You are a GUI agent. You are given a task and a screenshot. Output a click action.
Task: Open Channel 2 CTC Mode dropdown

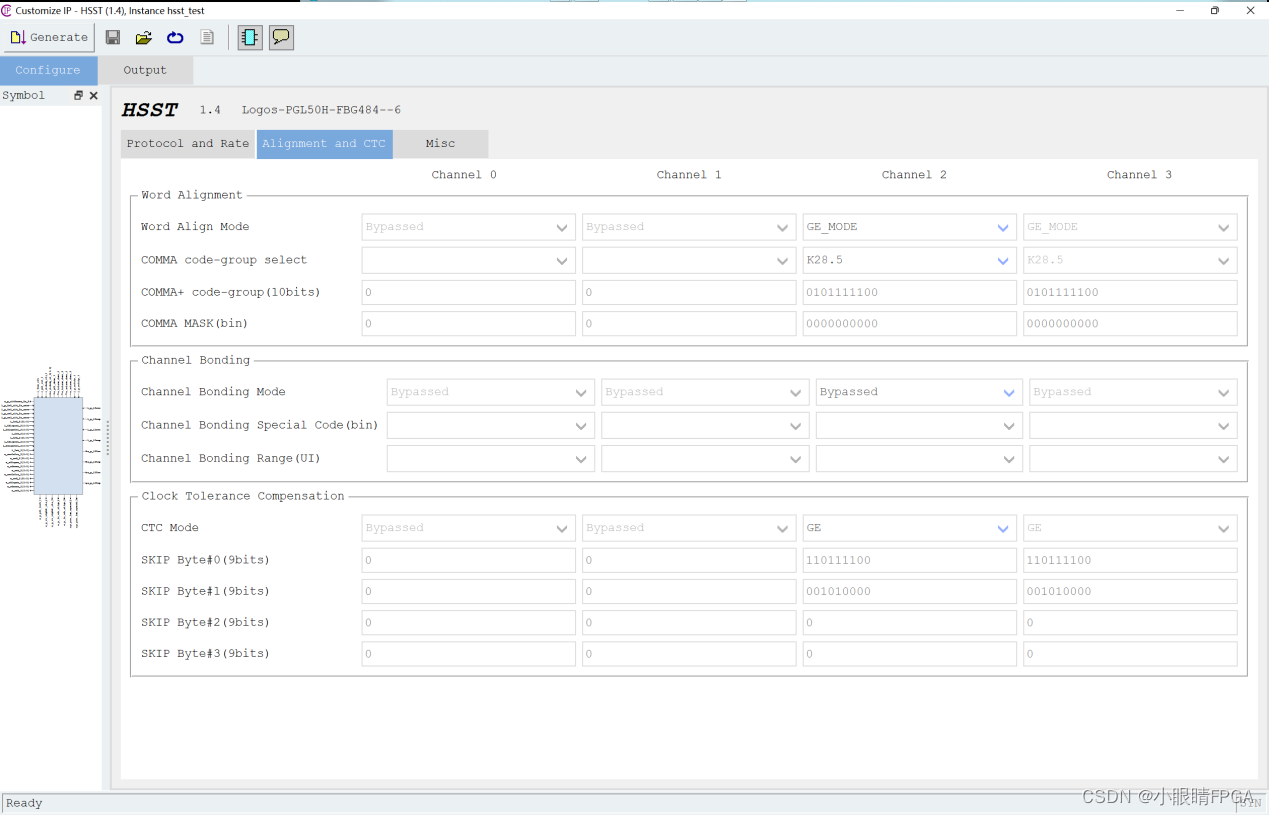coord(909,528)
